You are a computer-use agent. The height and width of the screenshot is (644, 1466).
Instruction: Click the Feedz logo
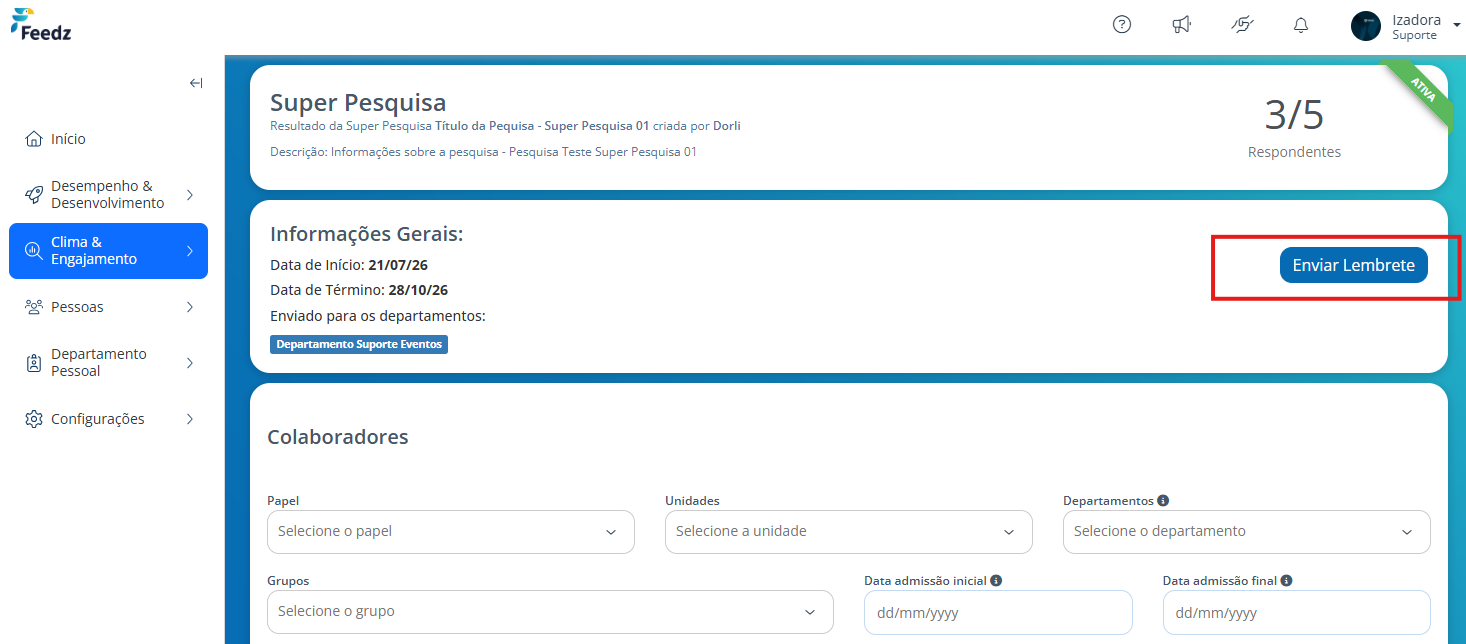click(x=40, y=24)
